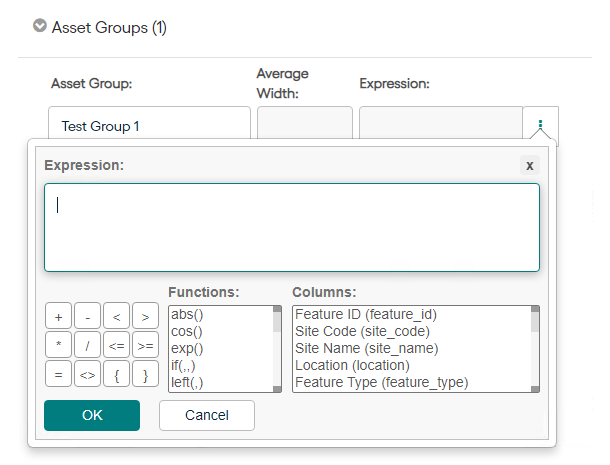Screen dimensions: 610x465
Task: Click the minus operator button
Action: tap(87, 318)
